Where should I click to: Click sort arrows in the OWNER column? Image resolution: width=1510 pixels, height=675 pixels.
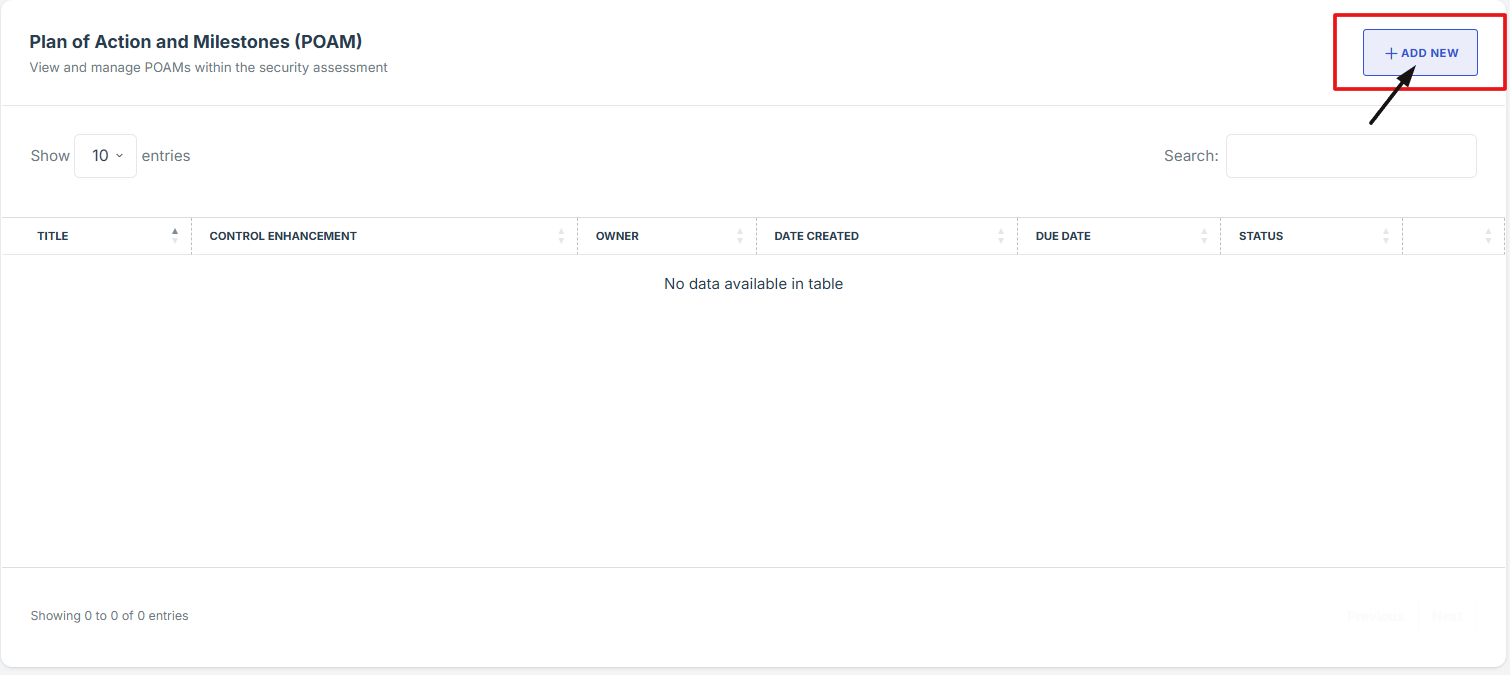point(740,236)
